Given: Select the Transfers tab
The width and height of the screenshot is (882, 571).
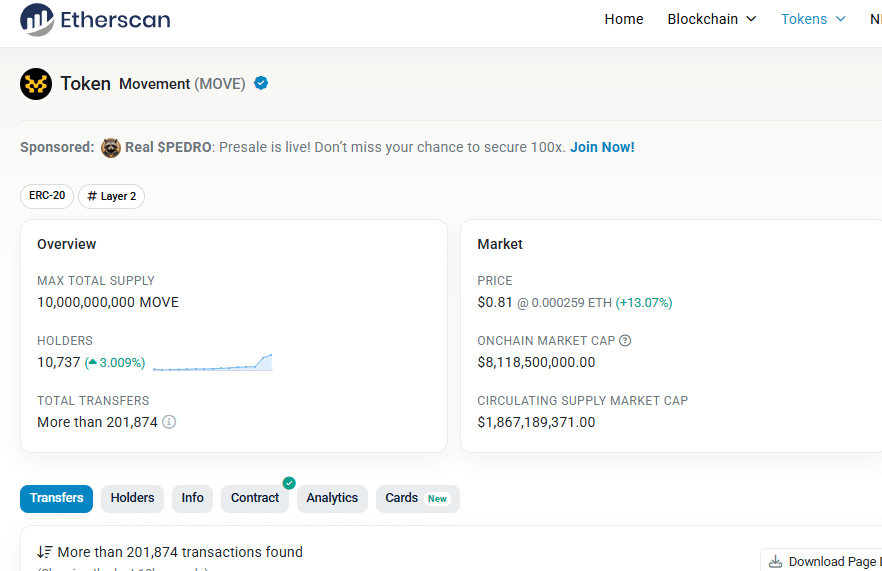Looking at the screenshot, I should pyautogui.click(x=56, y=498).
